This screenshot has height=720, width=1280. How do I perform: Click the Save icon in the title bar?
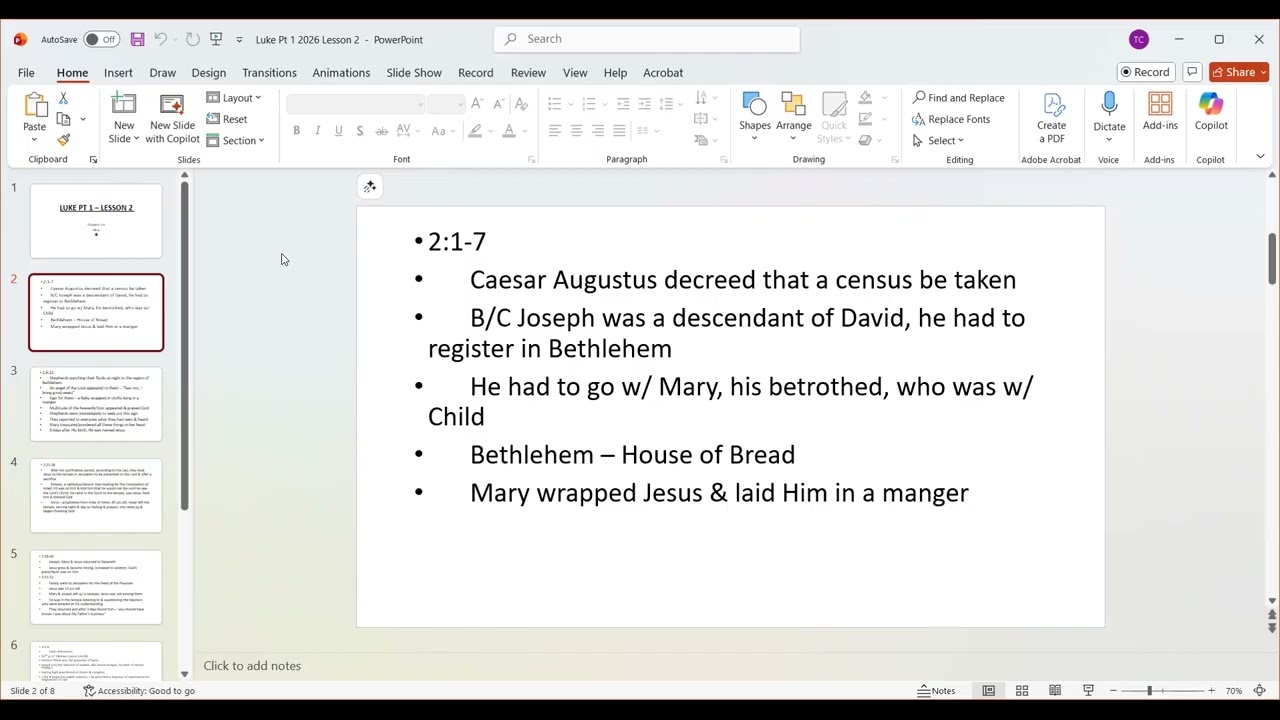(138, 39)
